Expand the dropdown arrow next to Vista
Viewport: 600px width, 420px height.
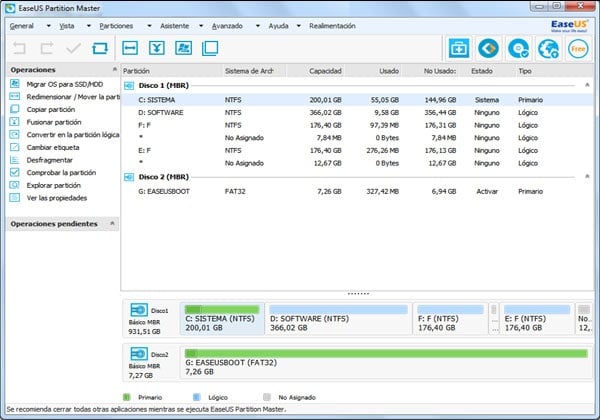coord(89,26)
